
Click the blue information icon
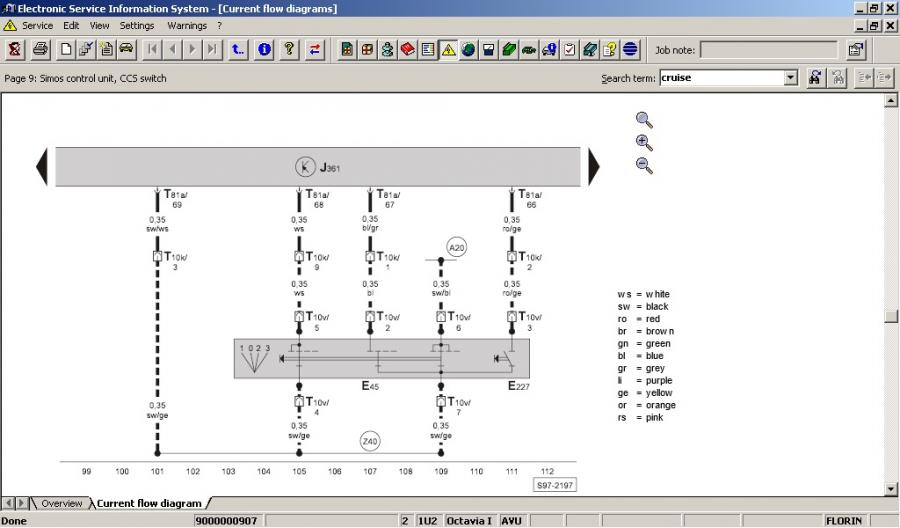(264, 49)
